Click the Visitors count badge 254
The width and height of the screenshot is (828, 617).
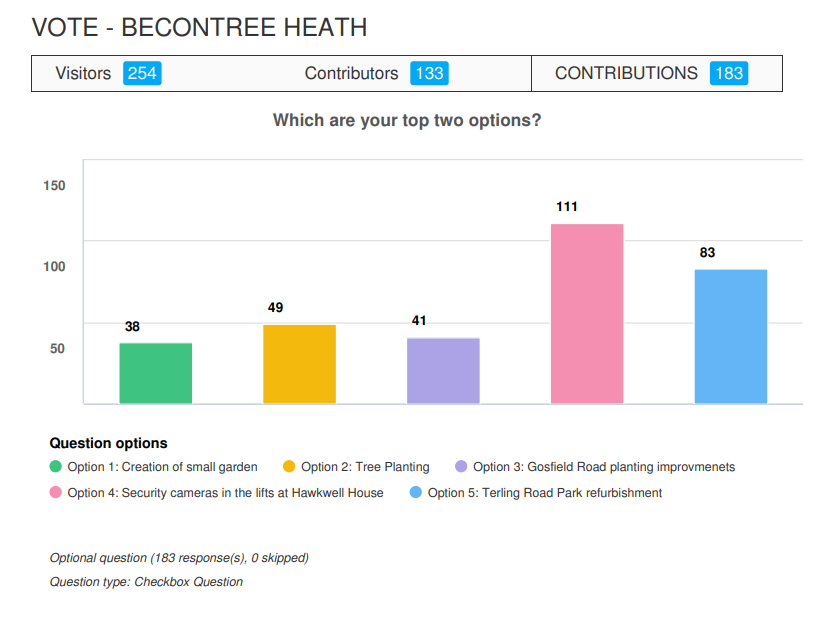(x=142, y=73)
